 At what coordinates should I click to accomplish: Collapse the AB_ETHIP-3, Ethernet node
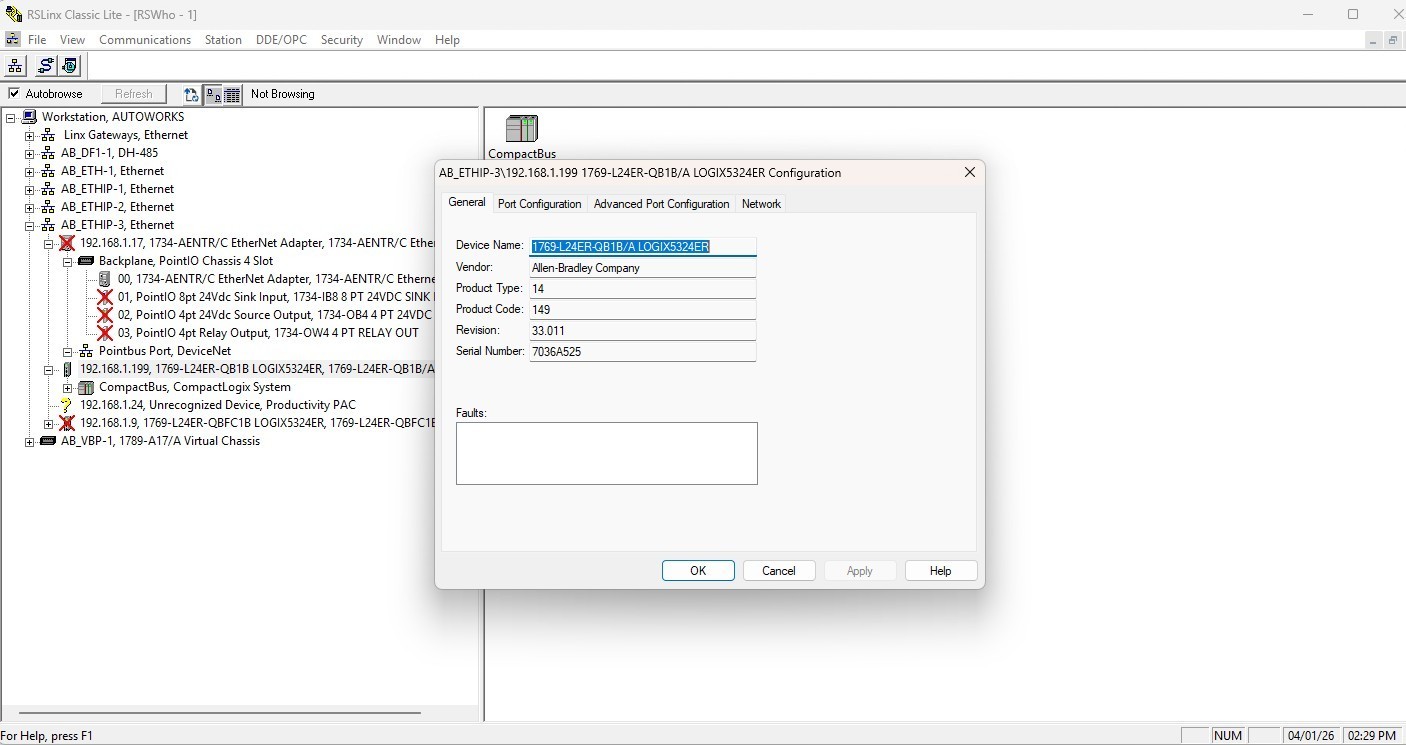pos(30,225)
